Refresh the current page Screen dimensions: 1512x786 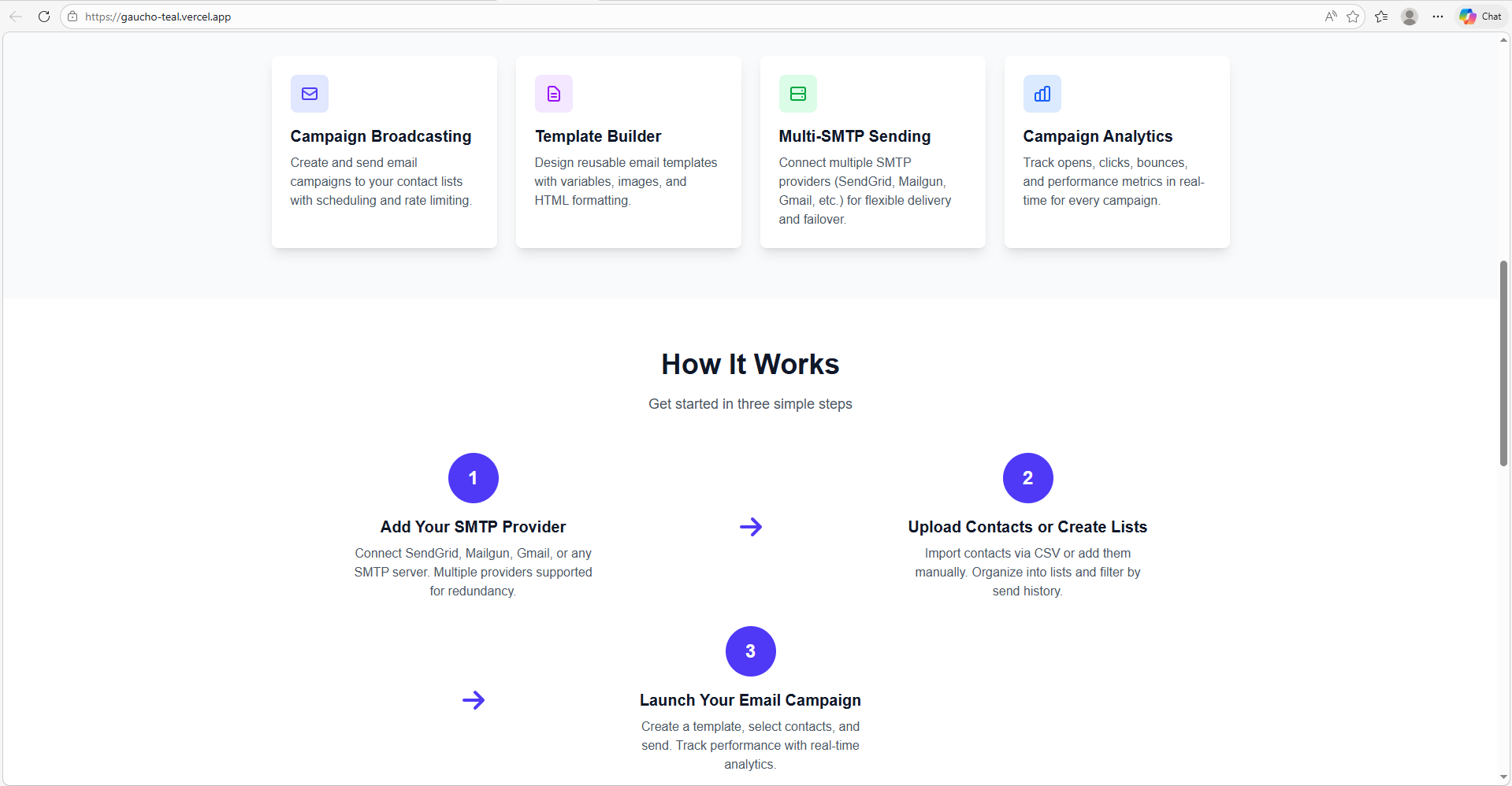click(44, 16)
